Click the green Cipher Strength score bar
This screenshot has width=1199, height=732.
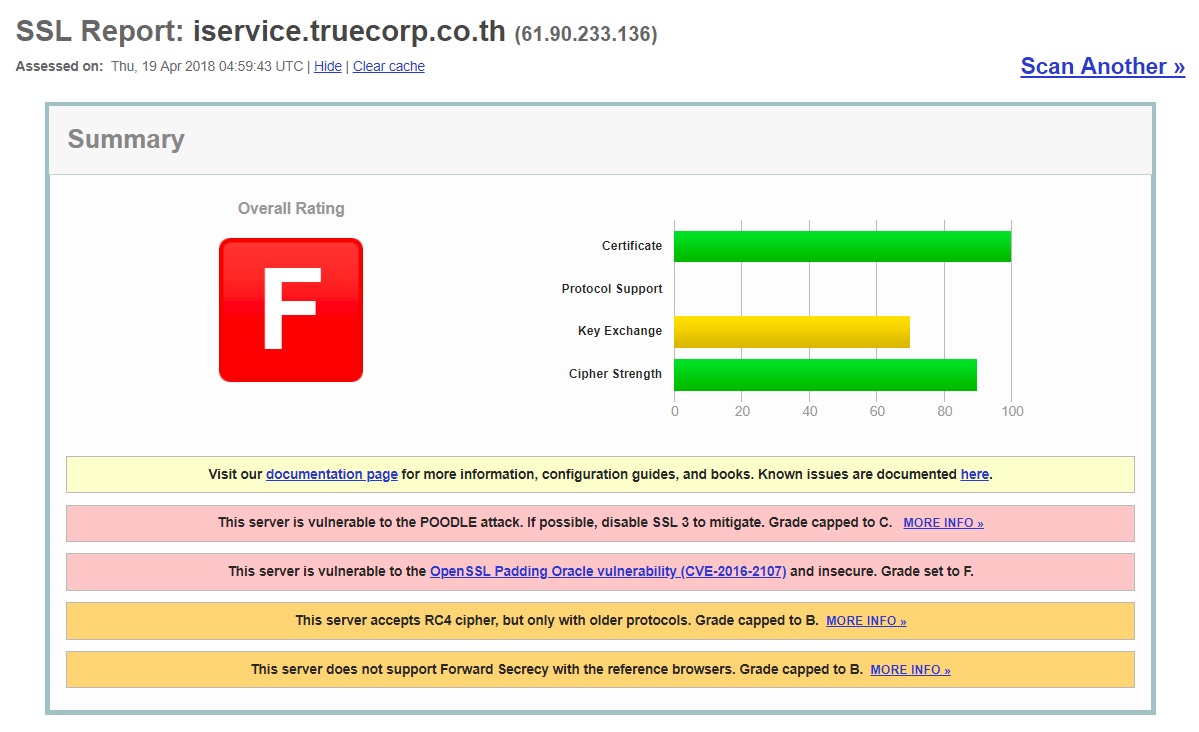point(825,375)
